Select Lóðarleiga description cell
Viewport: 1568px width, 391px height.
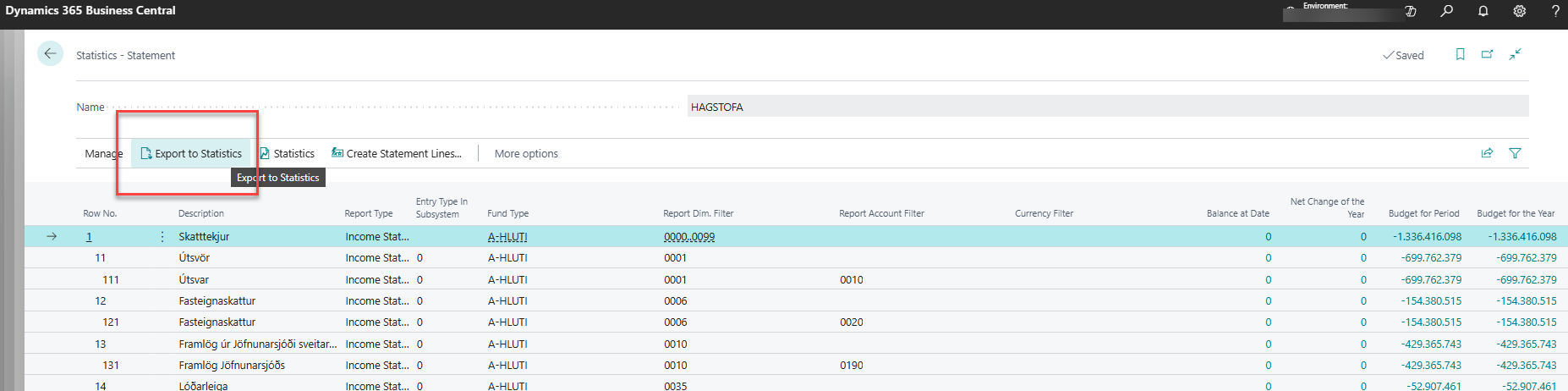pyautogui.click(x=203, y=386)
